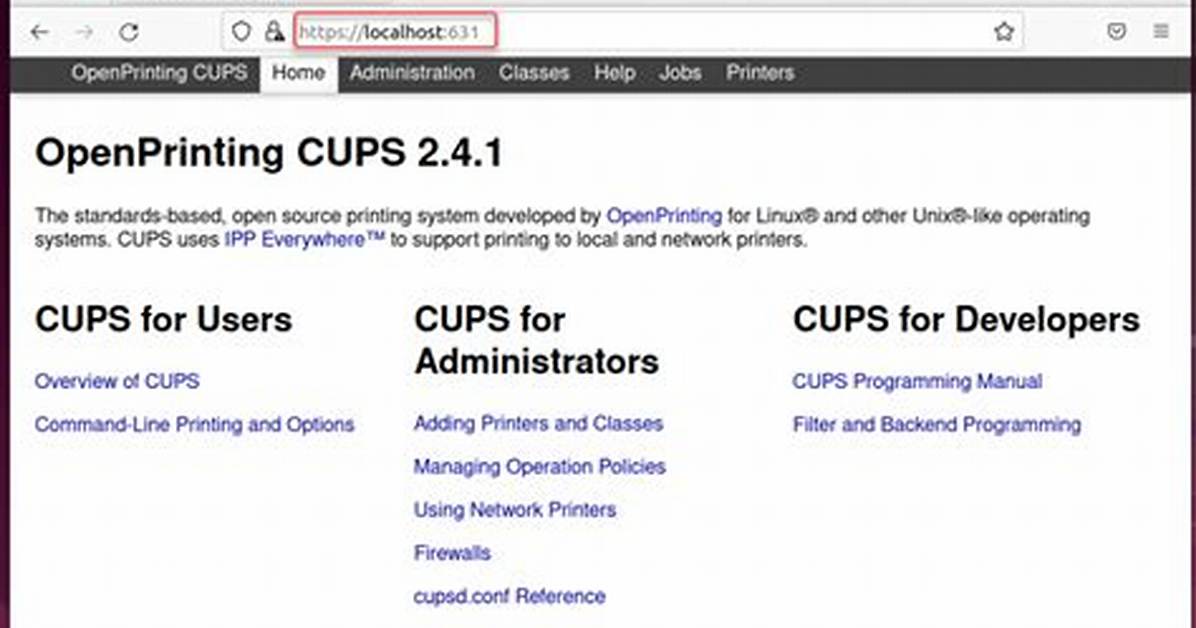Open the Administration tab
The height and width of the screenshot is (628, 1196).
(412, 72)
